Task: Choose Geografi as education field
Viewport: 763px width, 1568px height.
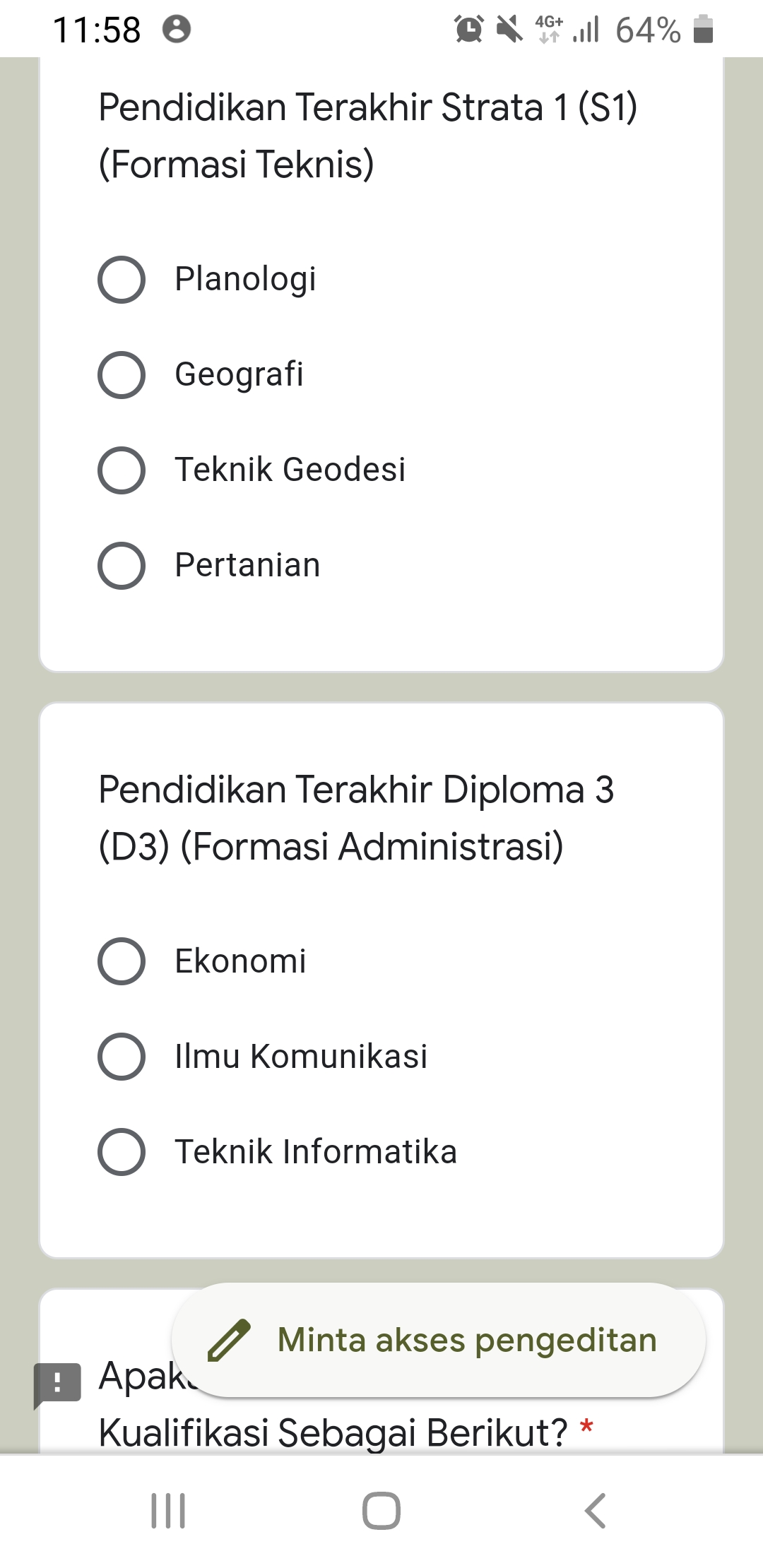Action: pyautogui.click(x=122, y=375)
